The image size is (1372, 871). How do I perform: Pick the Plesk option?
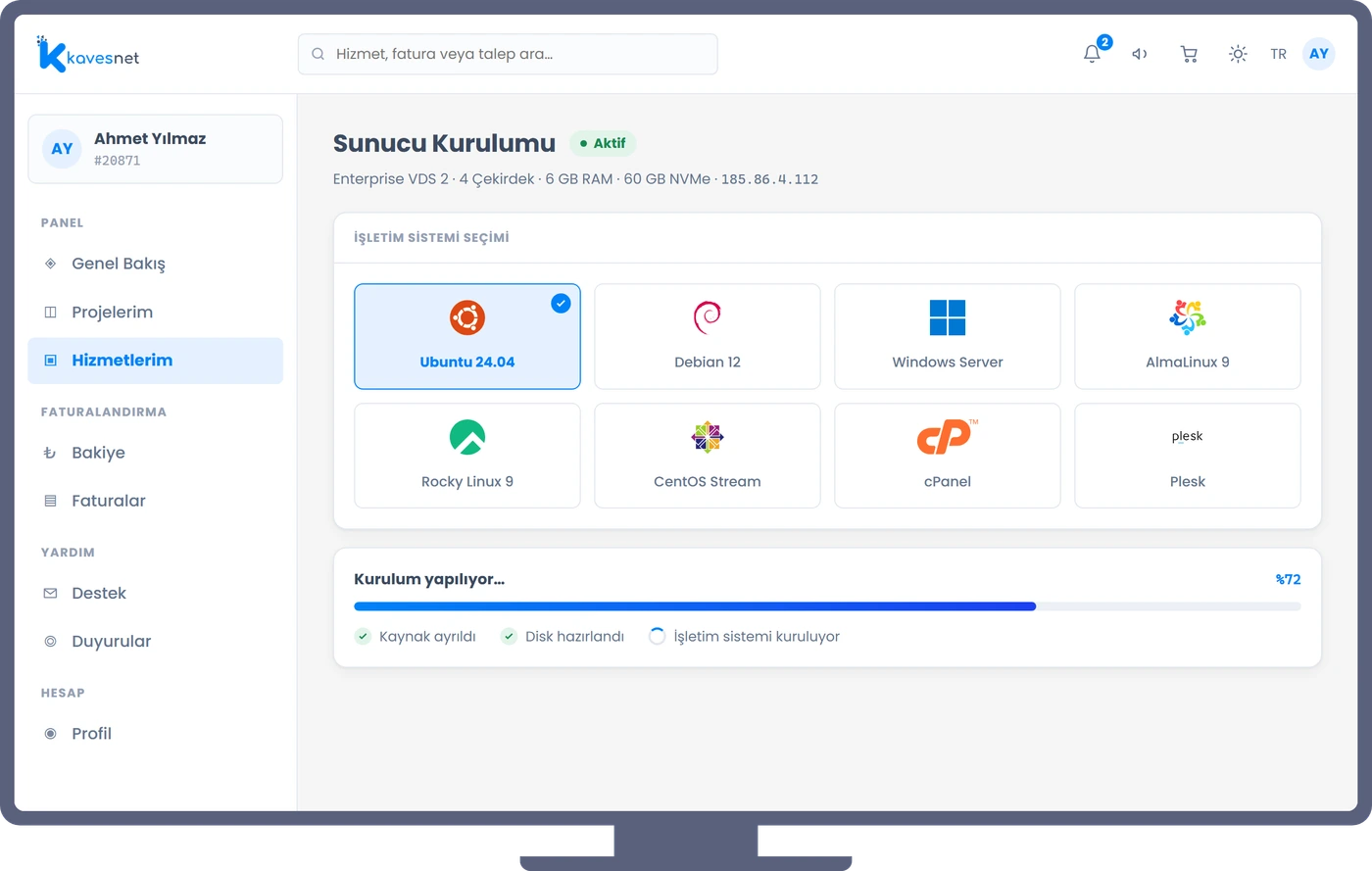[x=1188, y=456]
